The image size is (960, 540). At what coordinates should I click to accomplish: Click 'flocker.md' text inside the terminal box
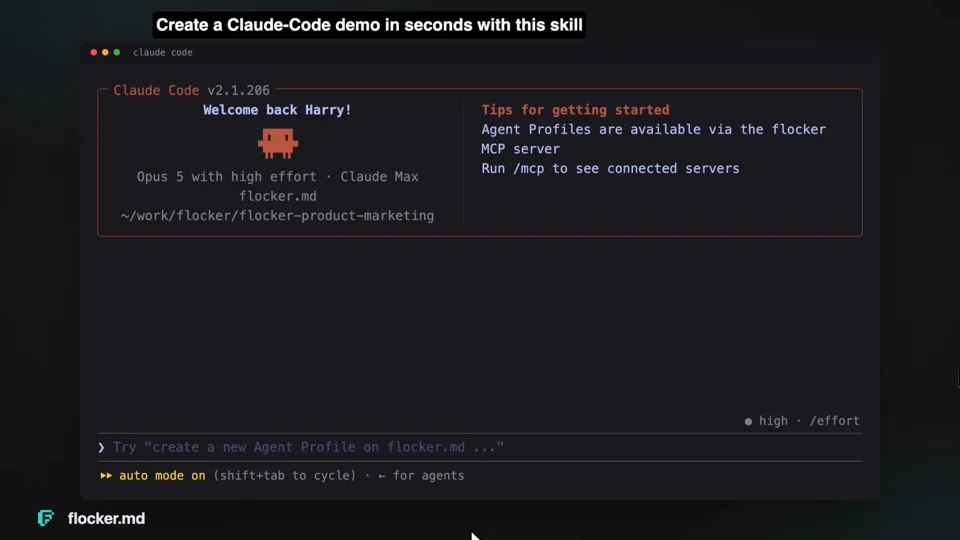278,197
